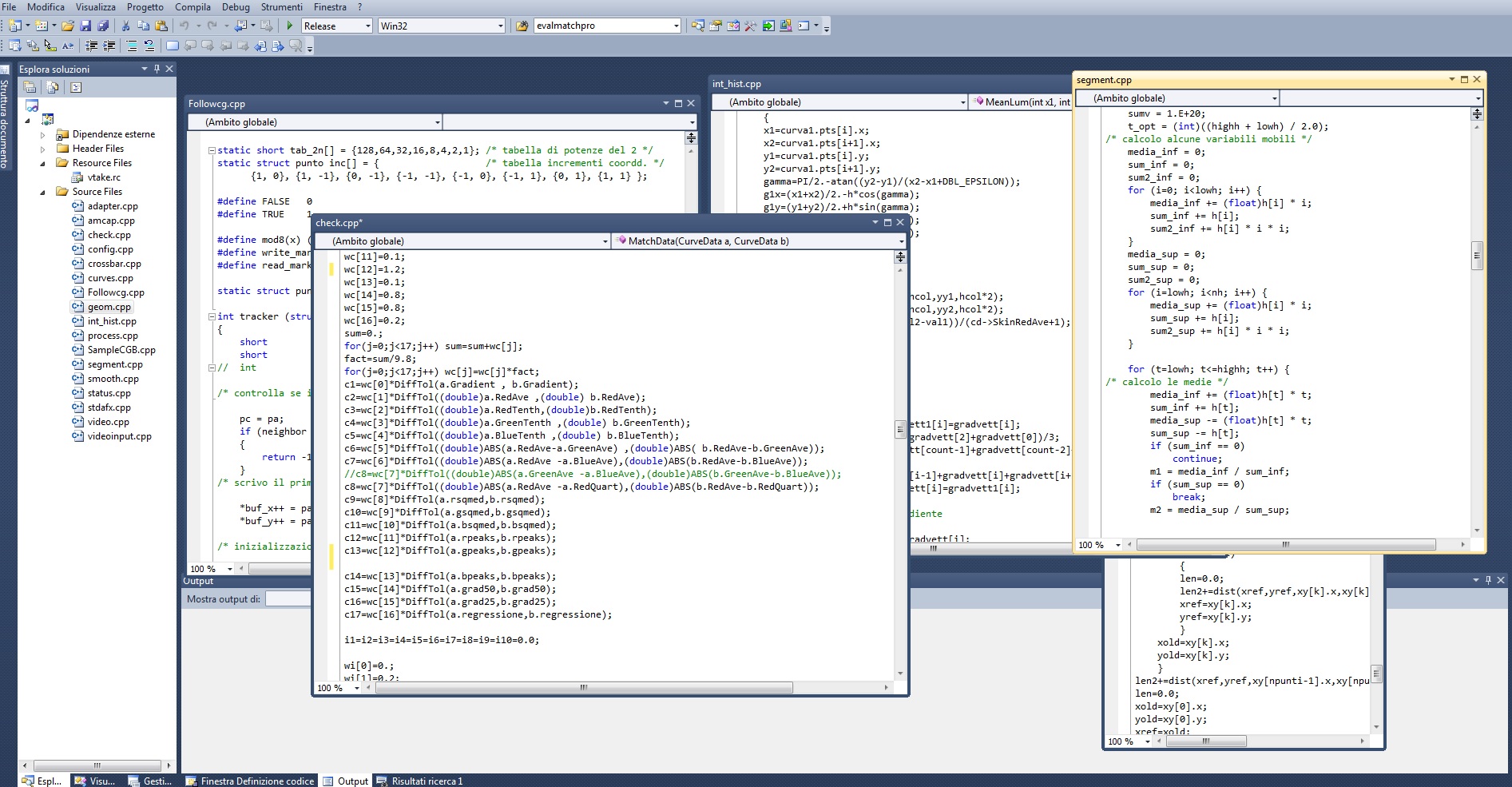Click the Undo arrow icon
The height and width of the screenshot is (787, 1512).
click(184, 26)
